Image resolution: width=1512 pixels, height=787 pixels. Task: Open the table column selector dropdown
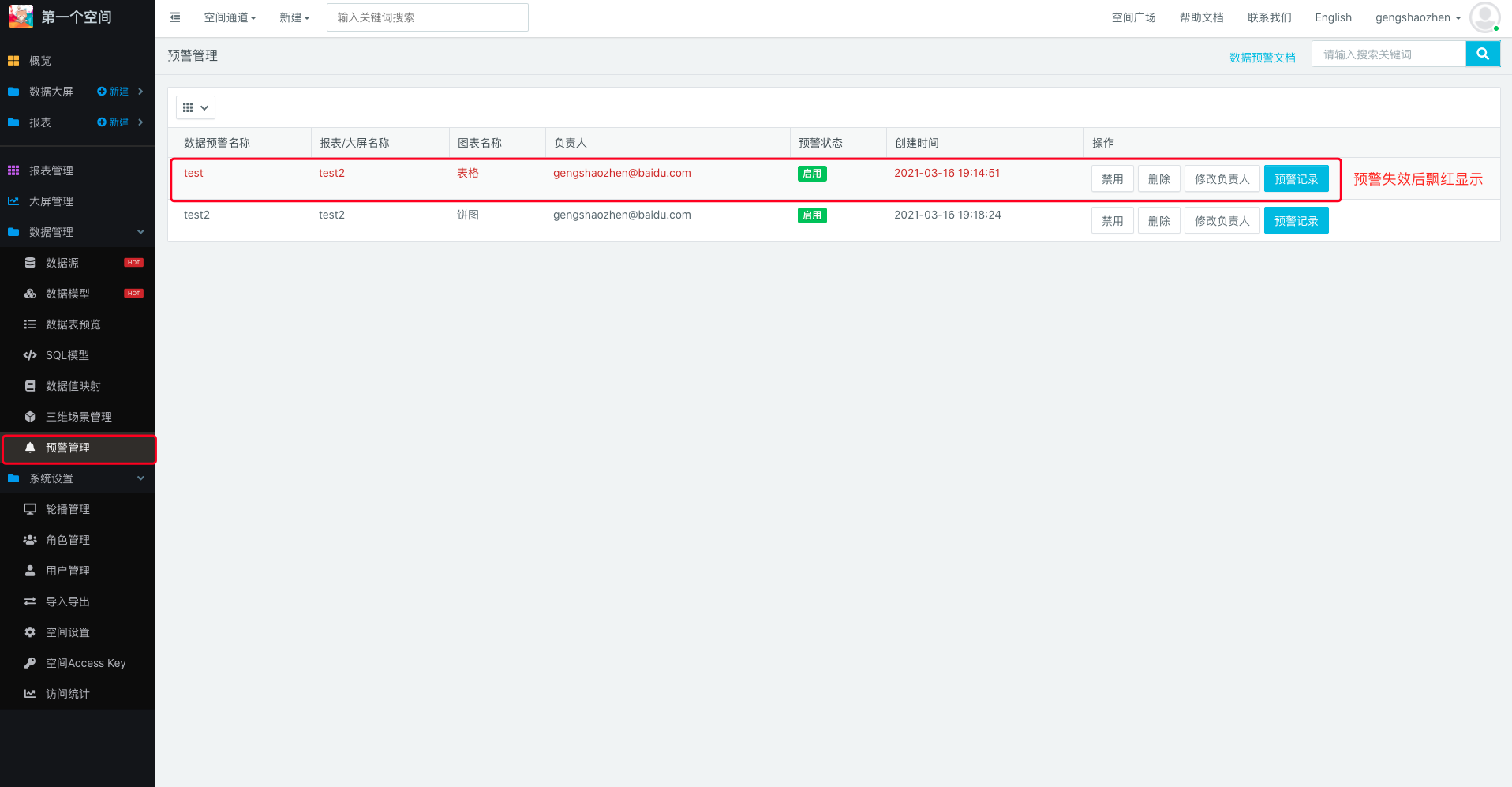coord(196,107)
